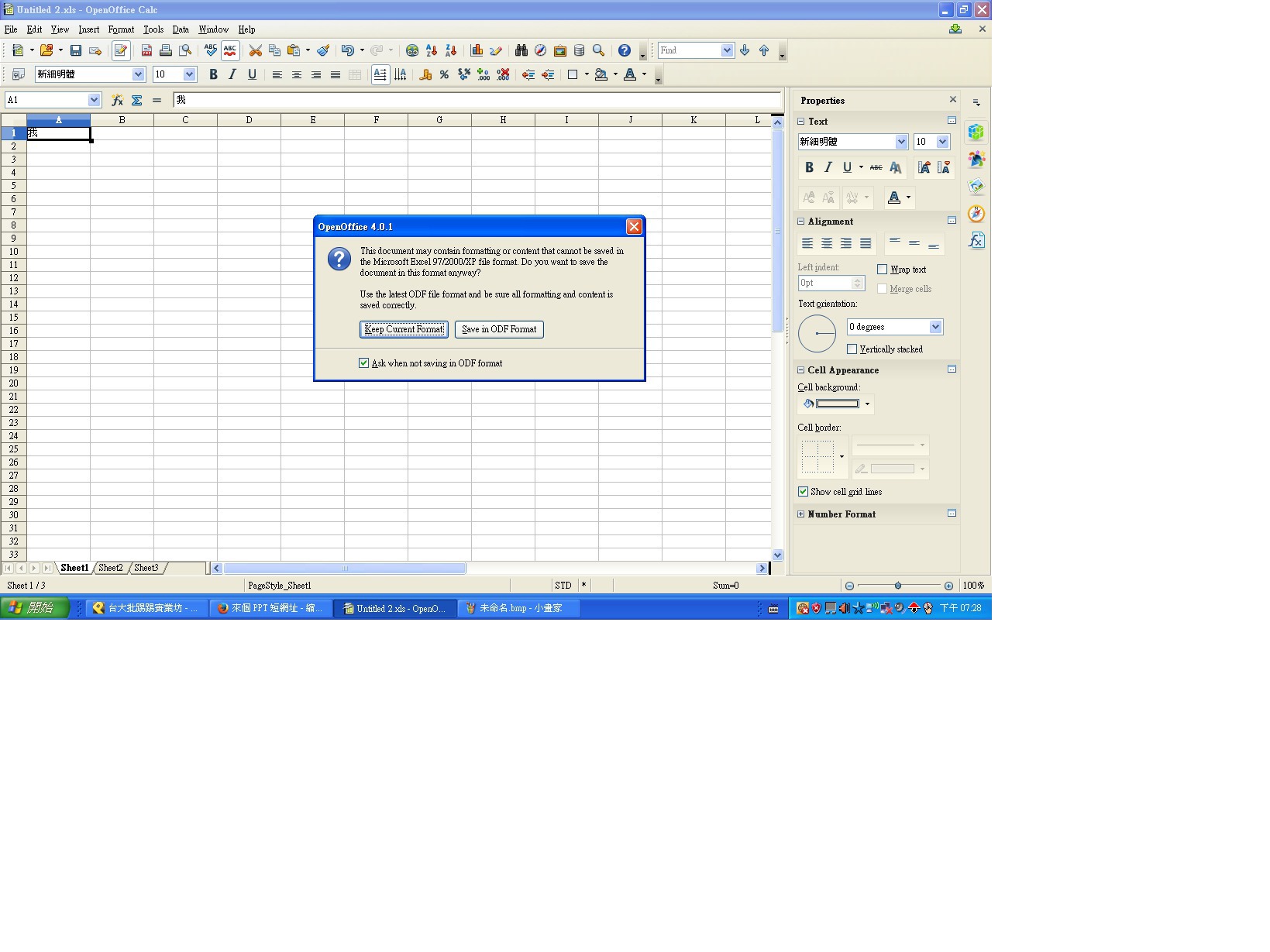Click the formula input line
The width and height of the screenshot is (1270, 952).
click(x=477, y=100)
